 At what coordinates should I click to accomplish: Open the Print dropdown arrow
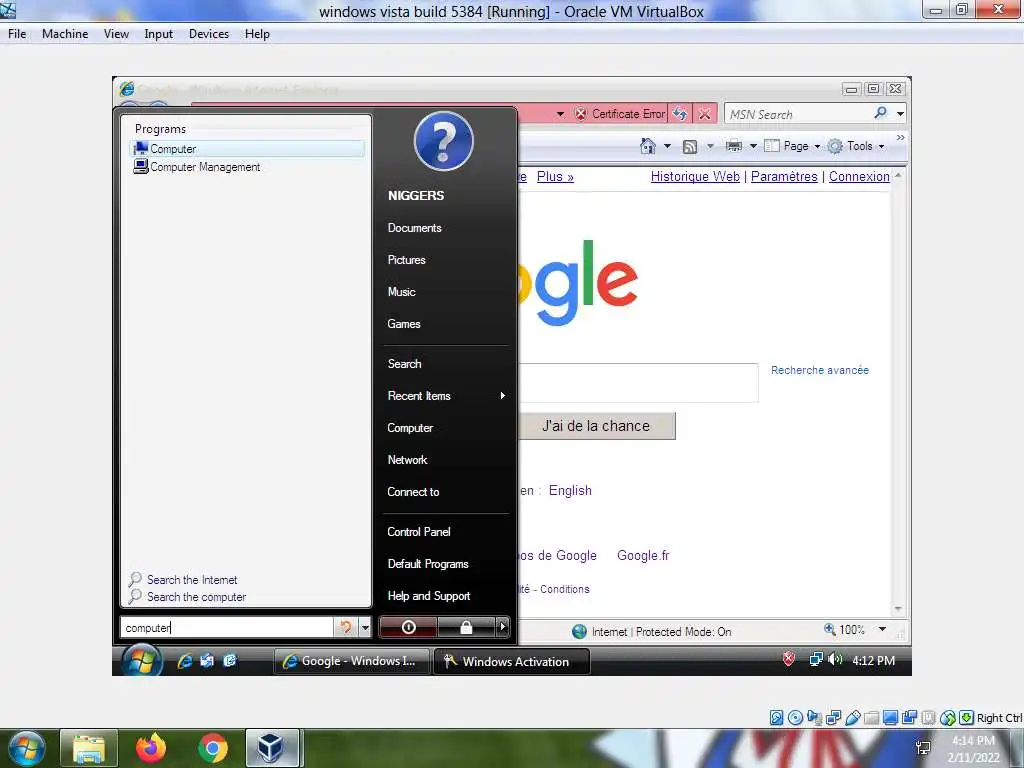tap(753, 146)
